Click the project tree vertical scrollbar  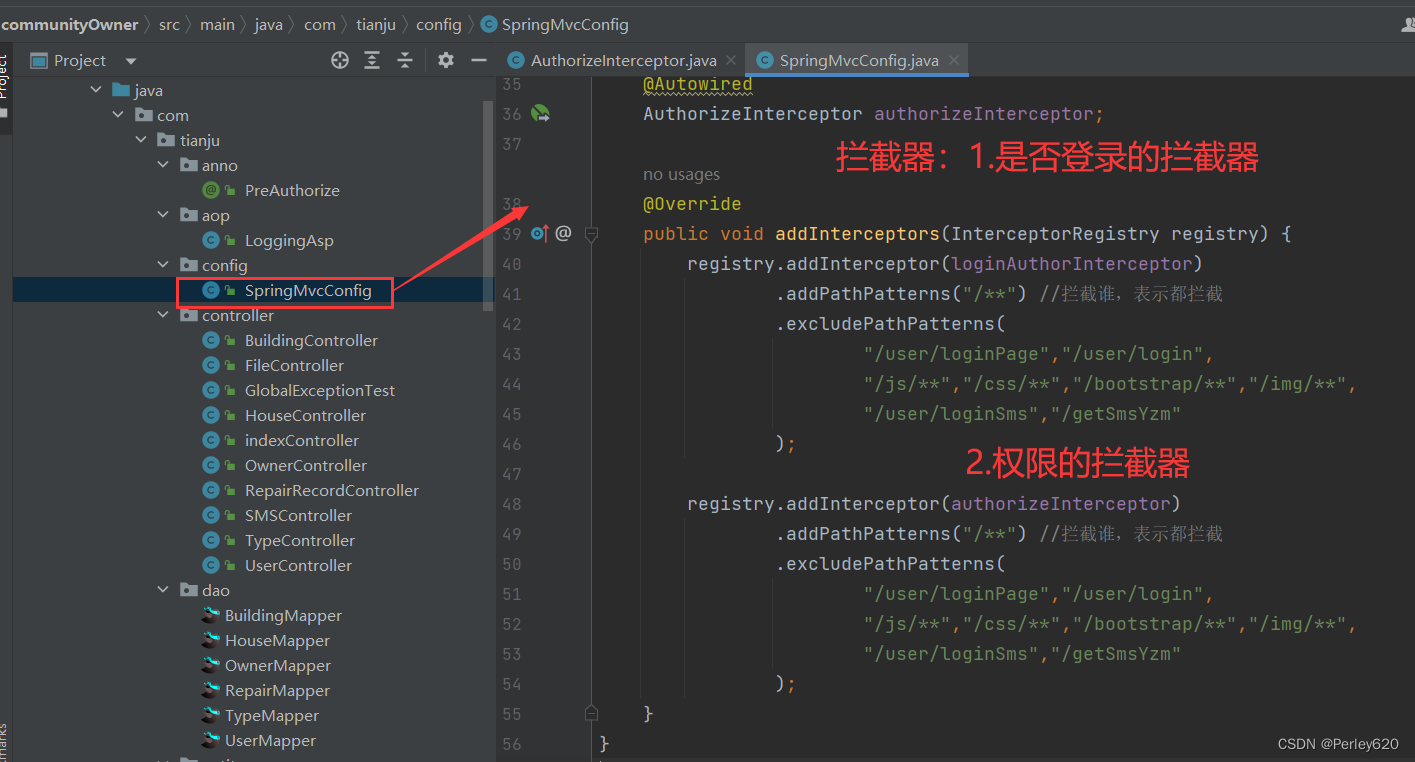(x=489, y=205)
